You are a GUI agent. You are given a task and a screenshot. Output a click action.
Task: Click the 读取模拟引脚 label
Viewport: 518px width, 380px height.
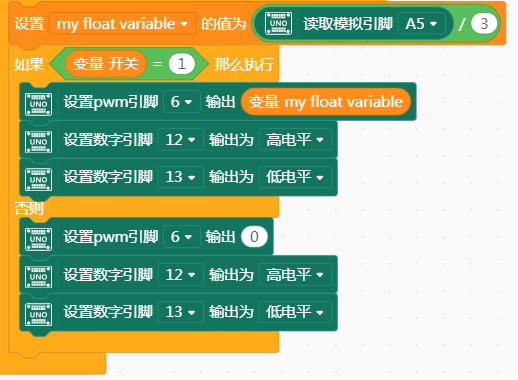[x=348, y=24]
